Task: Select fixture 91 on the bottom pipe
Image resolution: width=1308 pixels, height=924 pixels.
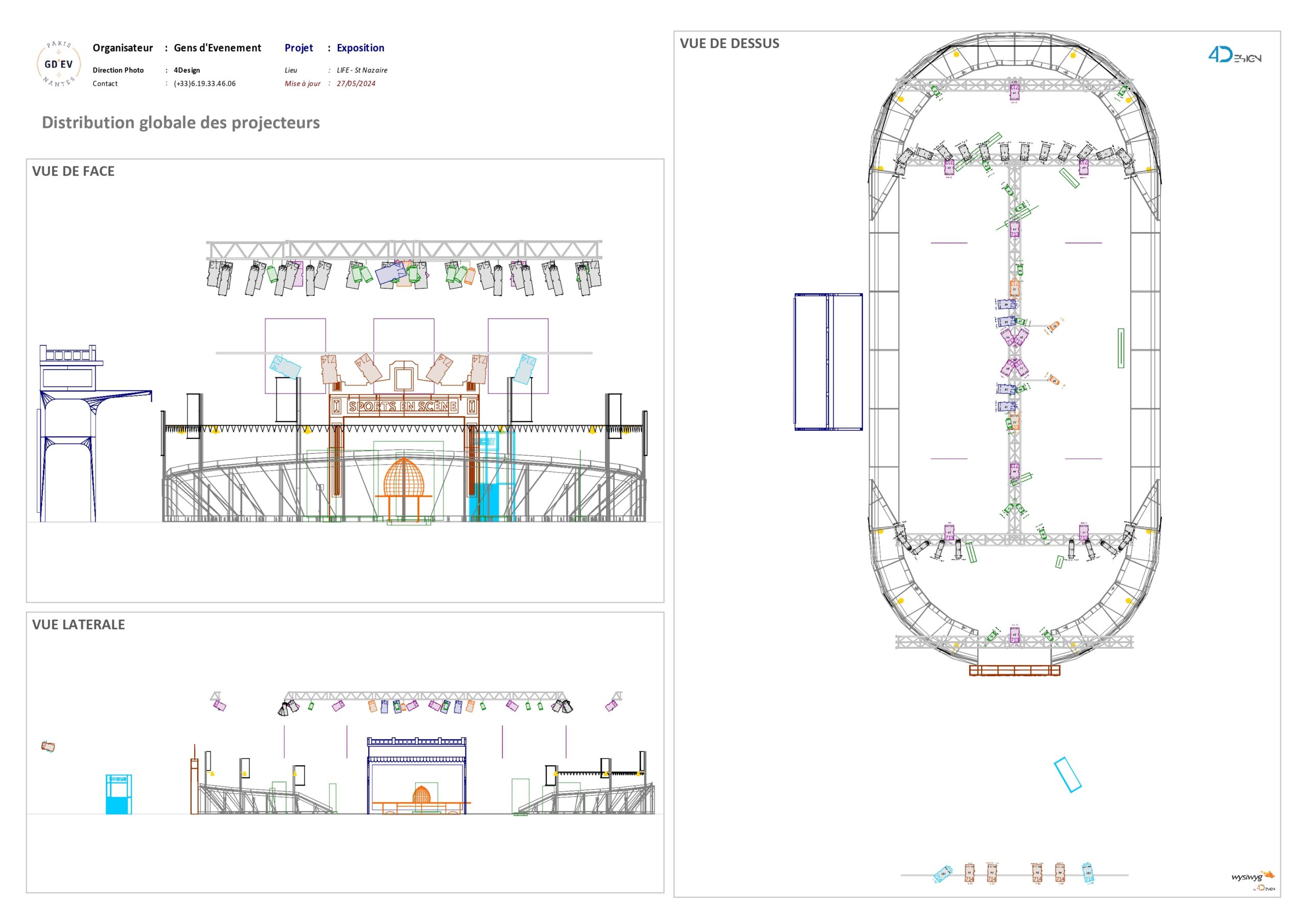Action: tap(970, 873)
